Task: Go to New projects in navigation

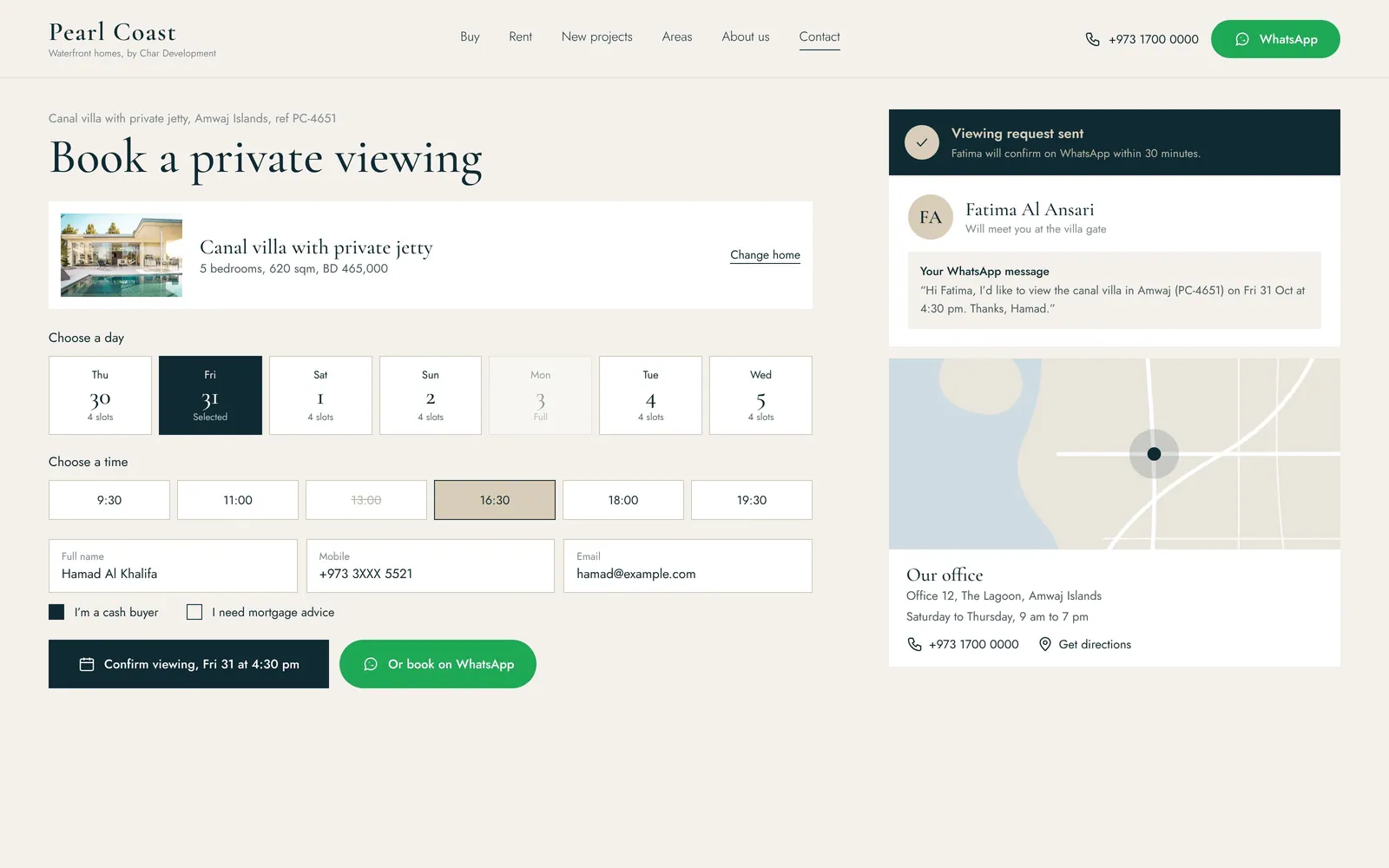Action: tap(597, 36)
